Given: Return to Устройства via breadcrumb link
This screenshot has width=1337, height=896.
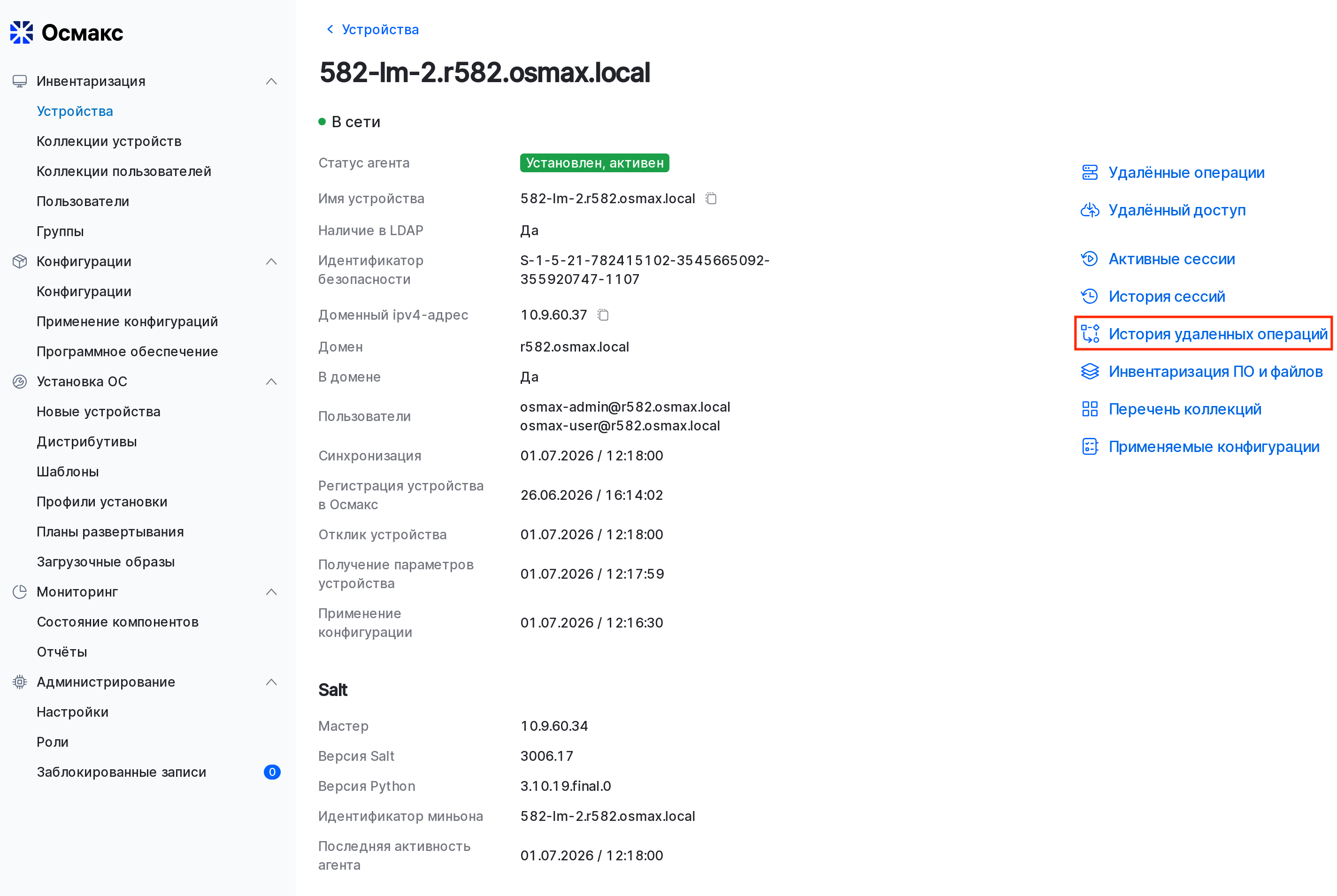Looking at the screenshot, I should pyautogui.click(x=380, y=29).
